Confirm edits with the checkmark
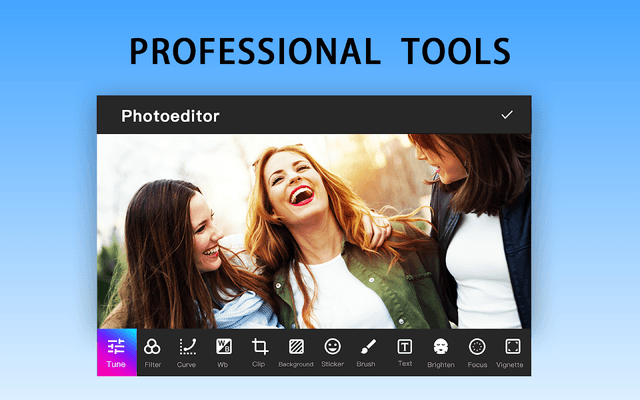 507,115
